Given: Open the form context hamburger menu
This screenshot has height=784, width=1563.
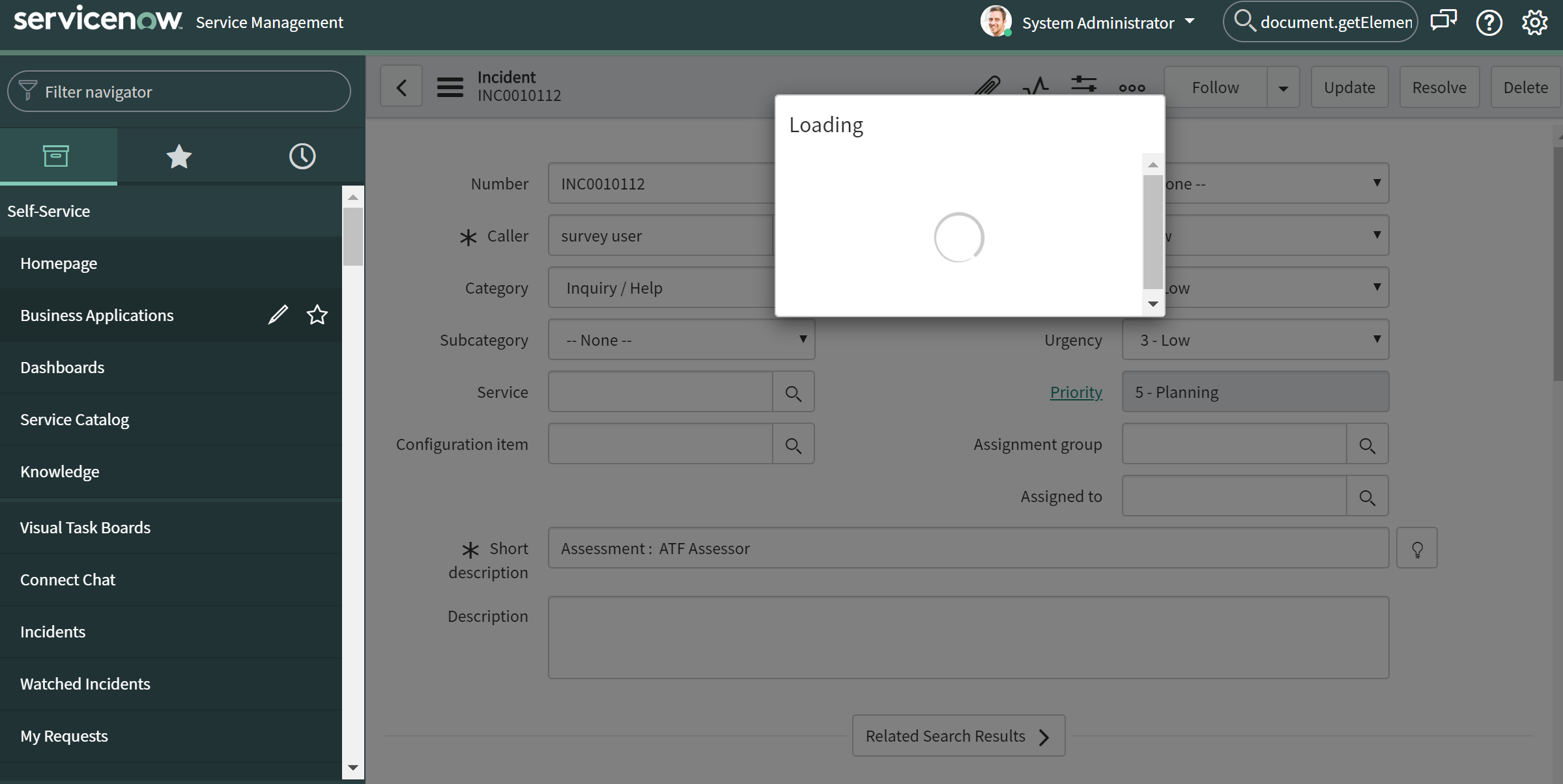Looking at the screenshot, I should pos(450,87).
